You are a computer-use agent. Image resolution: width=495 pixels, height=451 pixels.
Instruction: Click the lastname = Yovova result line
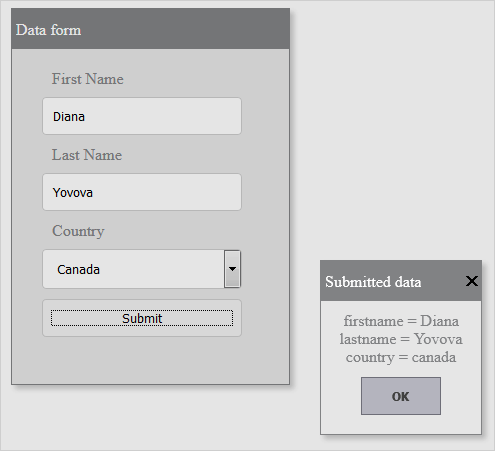tap(401, 339)
